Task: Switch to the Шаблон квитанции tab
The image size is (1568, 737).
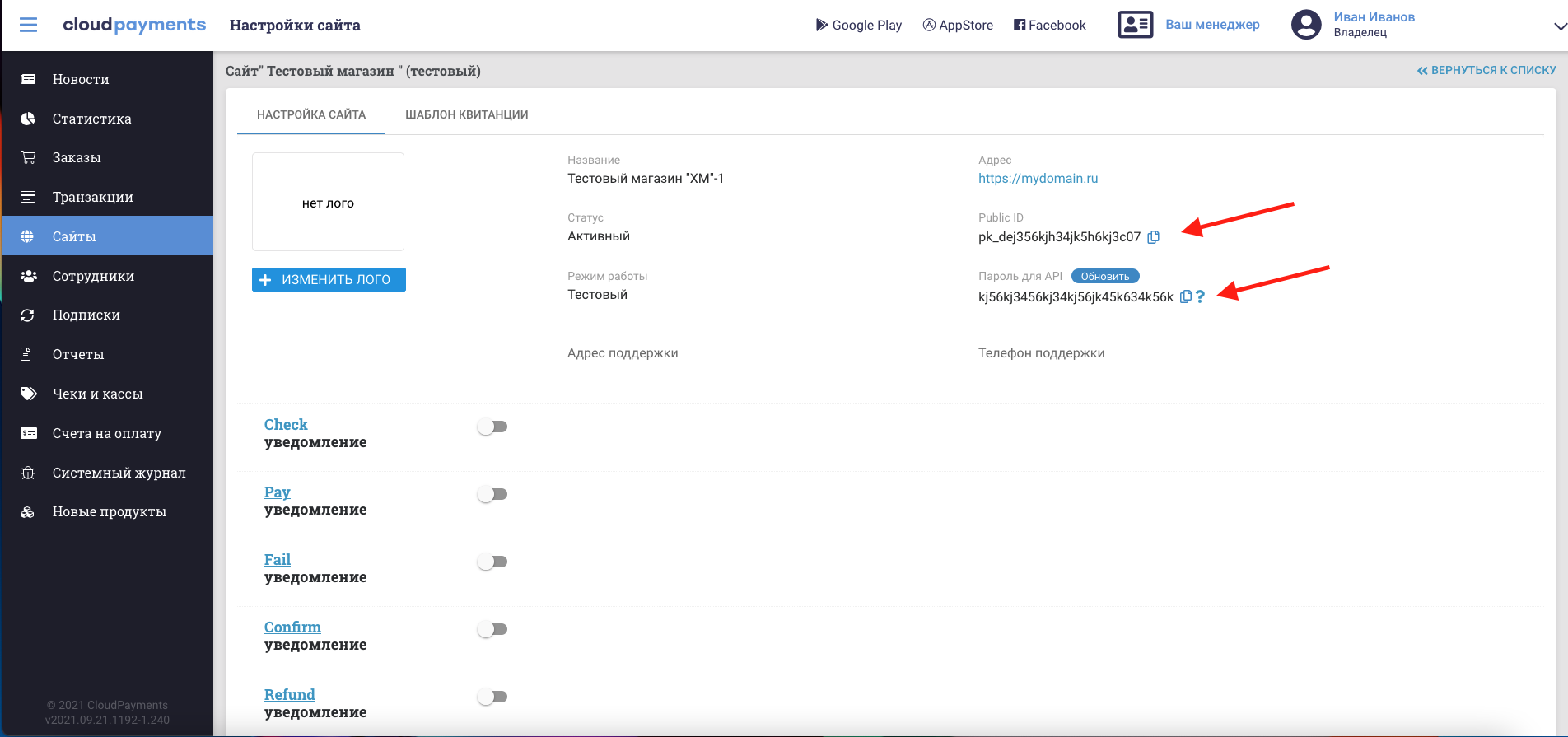Action: point(467,114)
